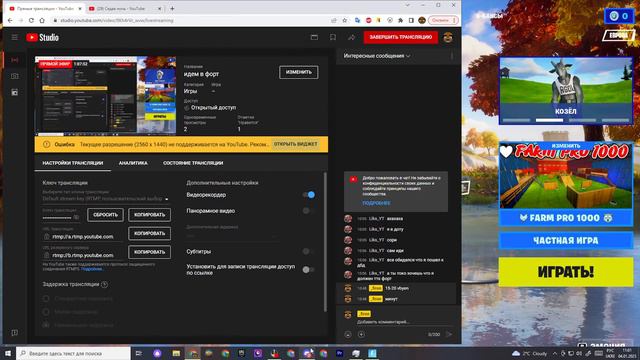Click the Chrome Home button
This screenshot has width=640, height=360.
(42, 20)
